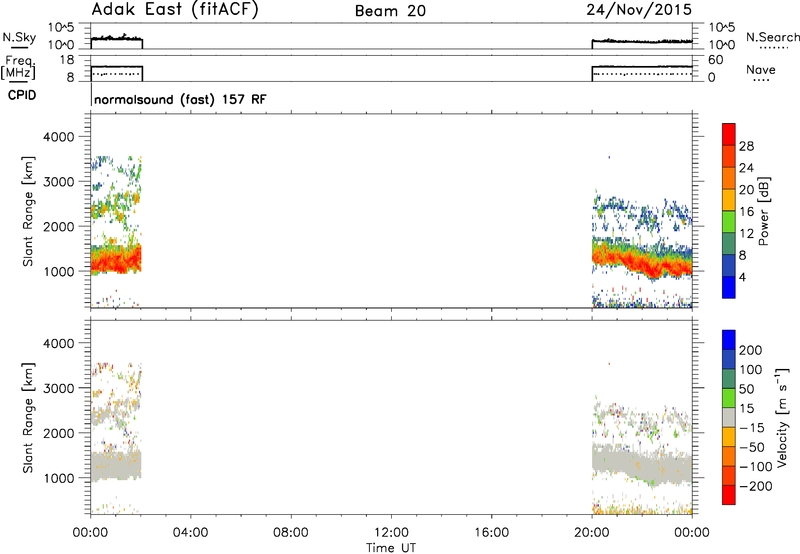Click the red top segment of Power colorbar

click(729, 134)
